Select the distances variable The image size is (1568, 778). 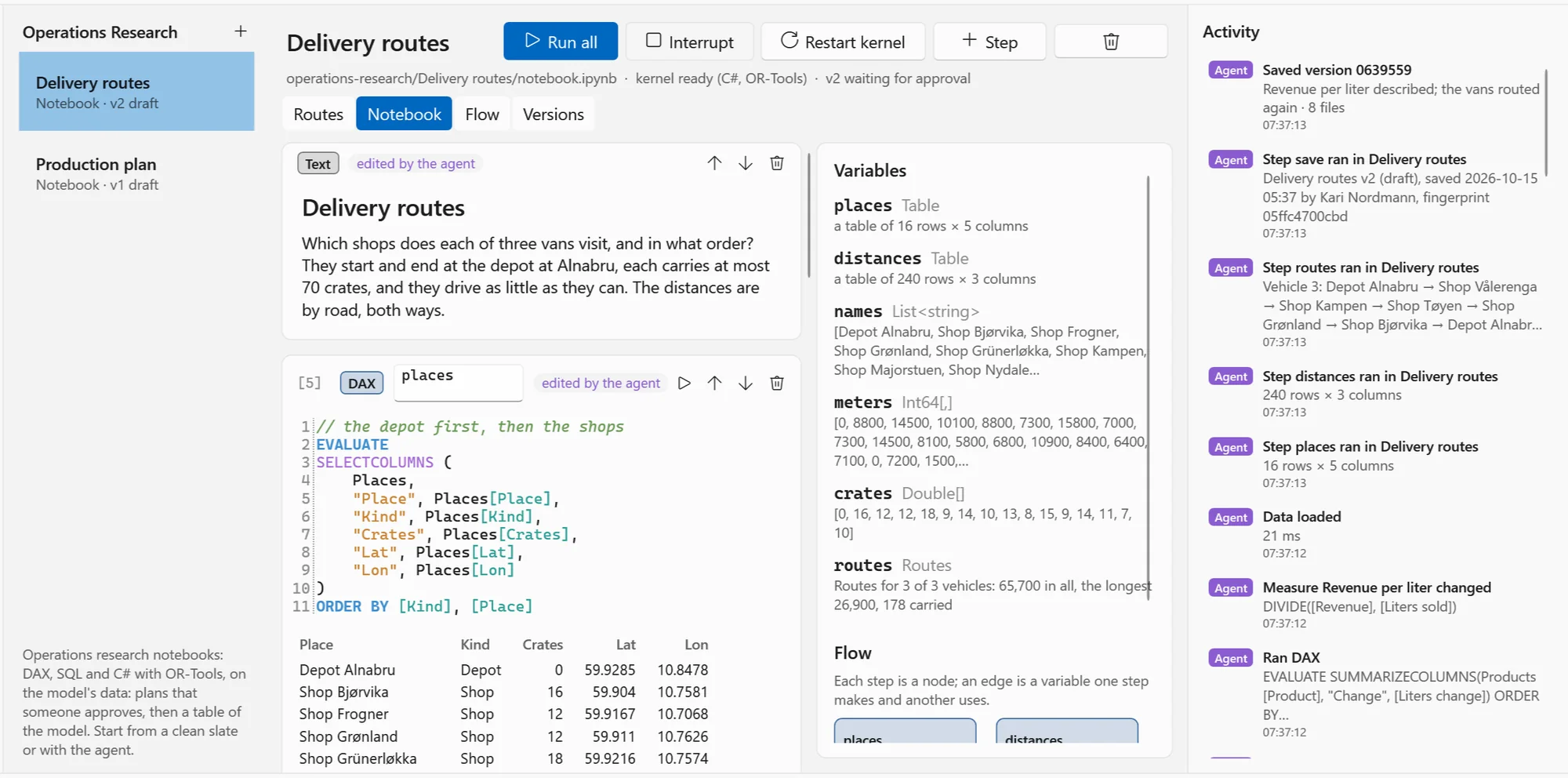click(991, 268)
